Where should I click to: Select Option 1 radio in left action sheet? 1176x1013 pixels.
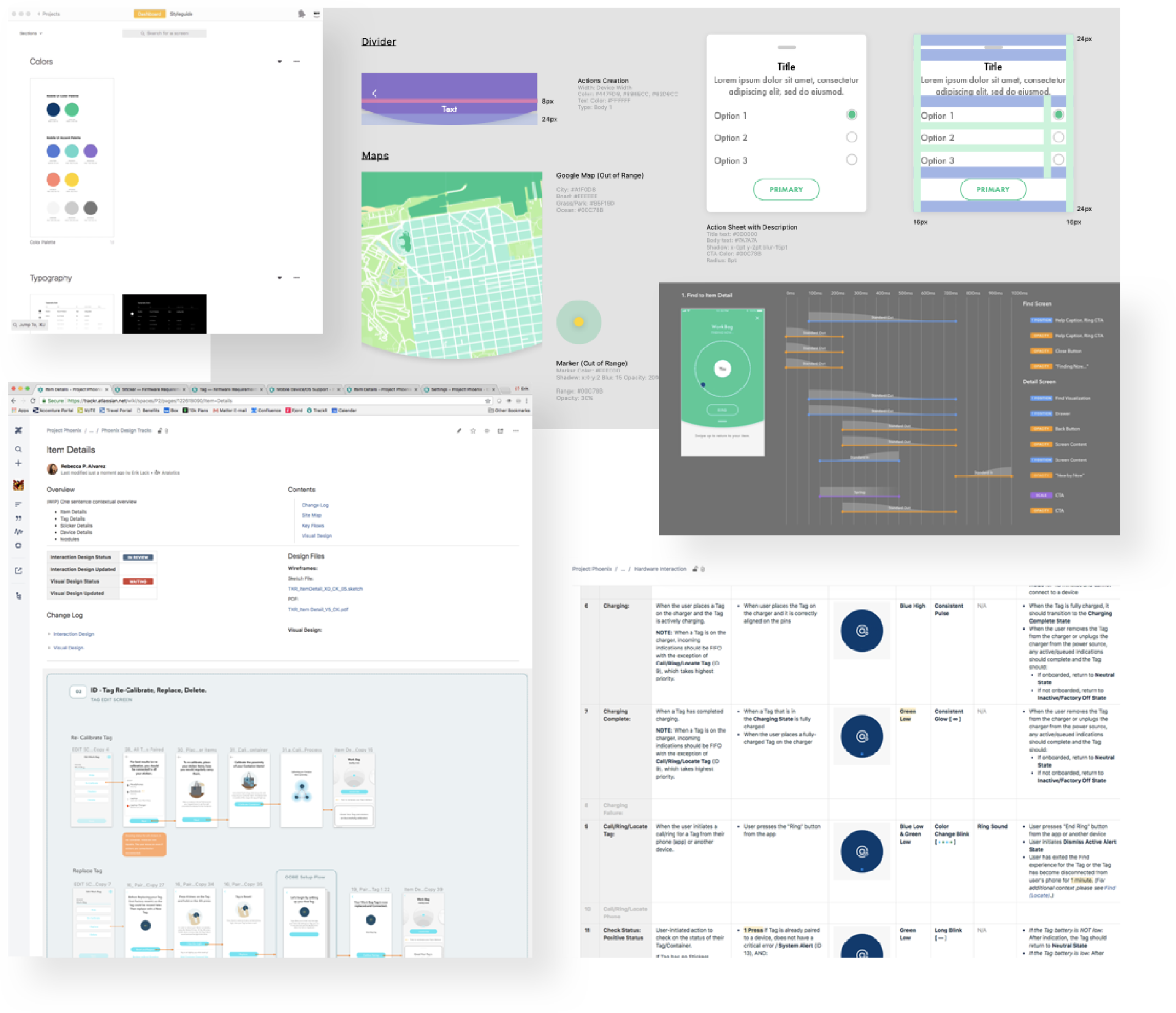pyautogui.click(x=851, y=115)
